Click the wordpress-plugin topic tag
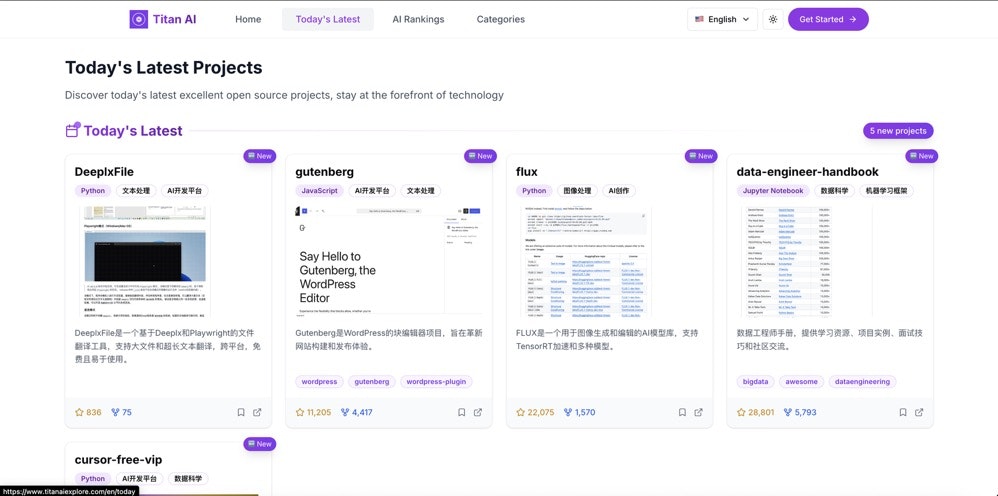998x496 pixels. coord(436,382)
